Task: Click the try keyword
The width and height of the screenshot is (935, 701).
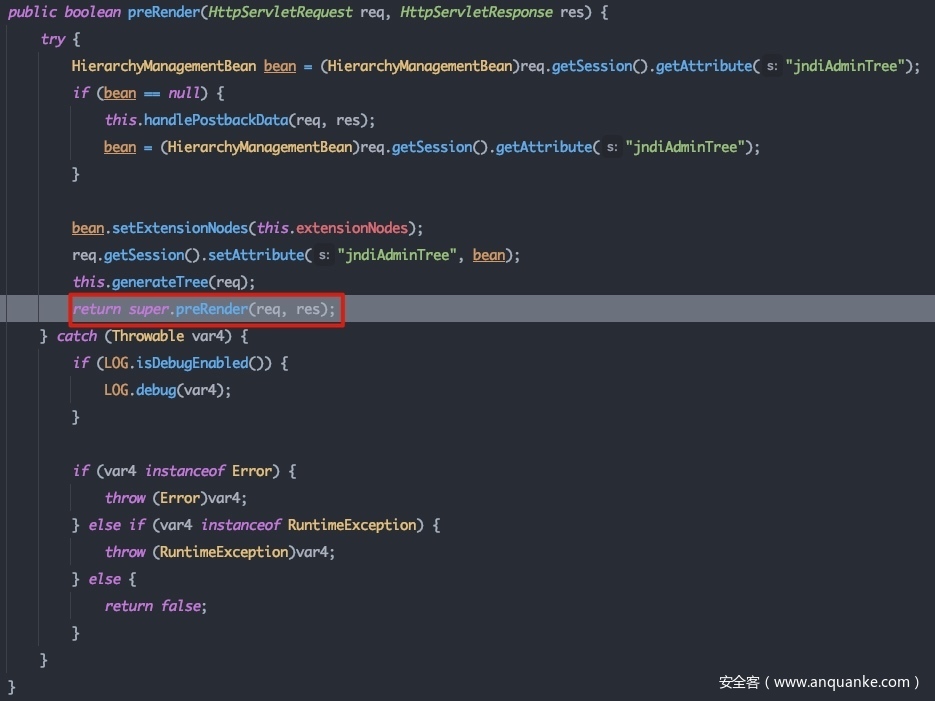Action: (x=53, y=39)
